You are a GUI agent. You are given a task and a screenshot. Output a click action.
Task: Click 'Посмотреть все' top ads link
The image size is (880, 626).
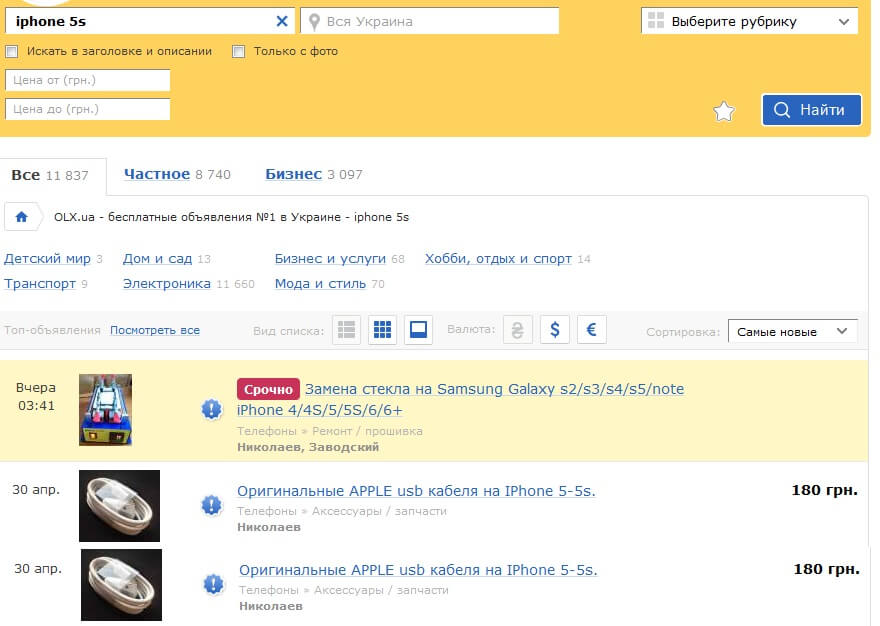[155, 330]
